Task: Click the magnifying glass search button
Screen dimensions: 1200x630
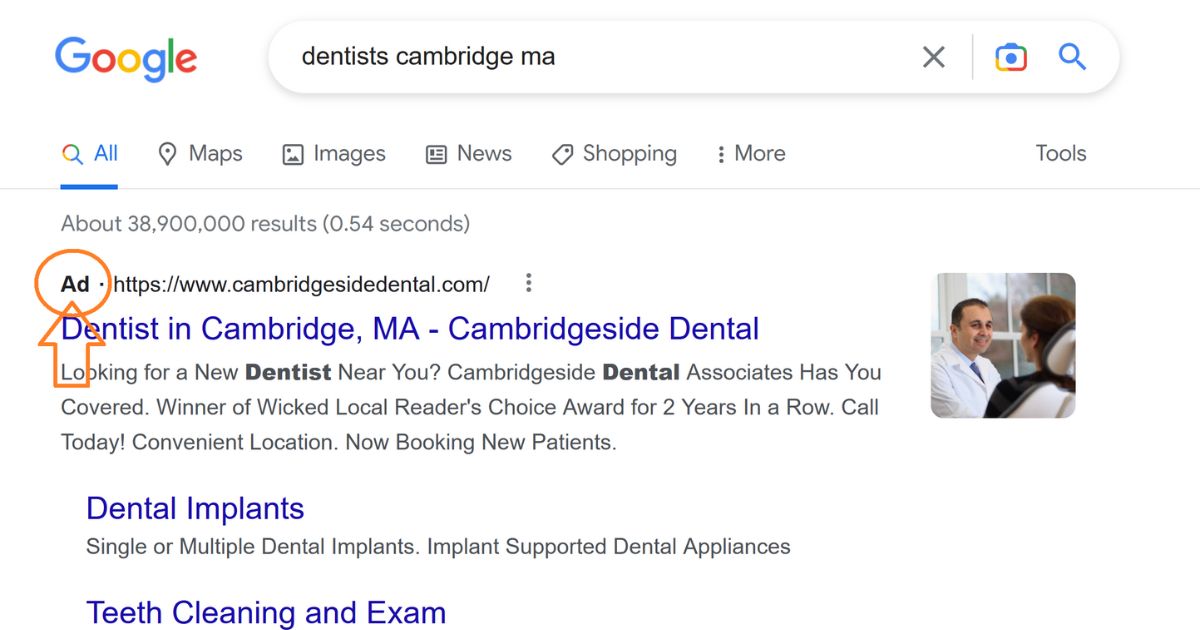Action: pos(1072,57)
